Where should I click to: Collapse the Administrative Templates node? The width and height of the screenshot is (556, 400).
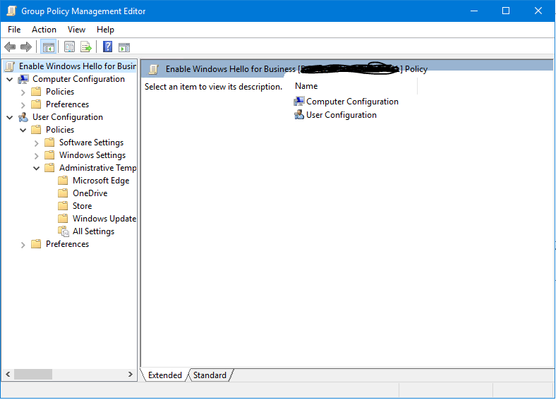tap(36, 168)
